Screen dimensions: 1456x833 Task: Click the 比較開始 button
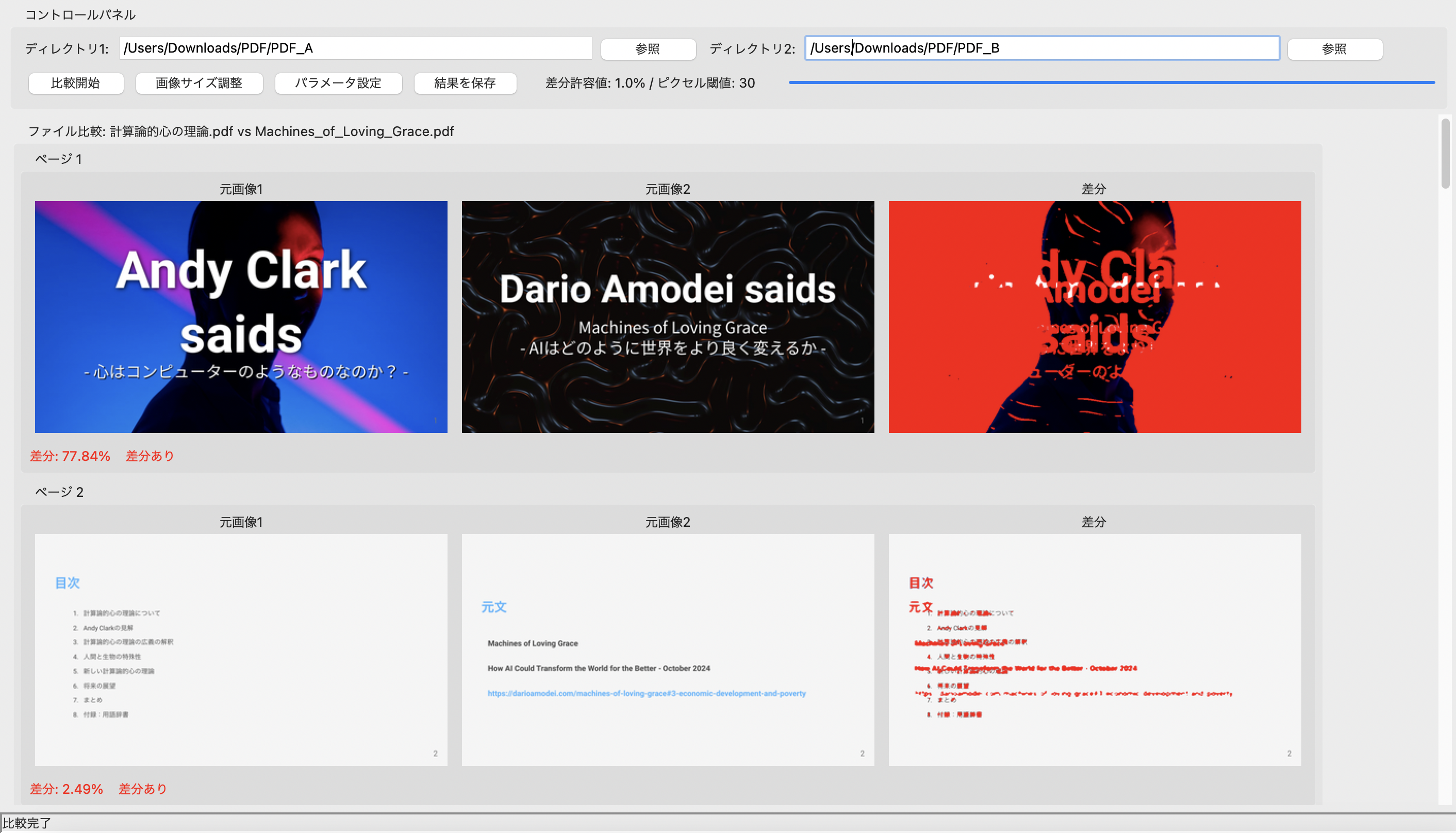(75, 83)
